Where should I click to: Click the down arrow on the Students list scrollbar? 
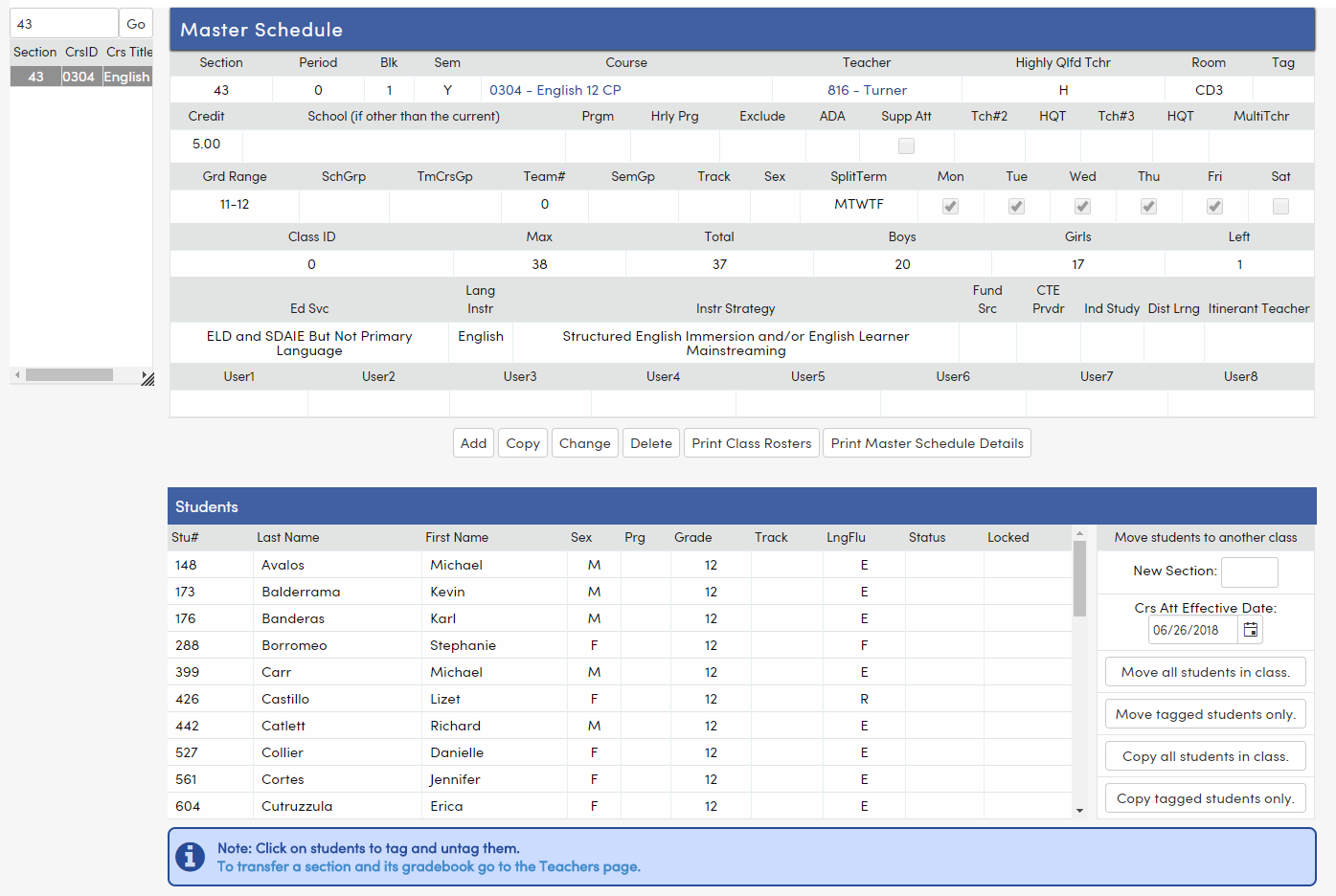1080,810
